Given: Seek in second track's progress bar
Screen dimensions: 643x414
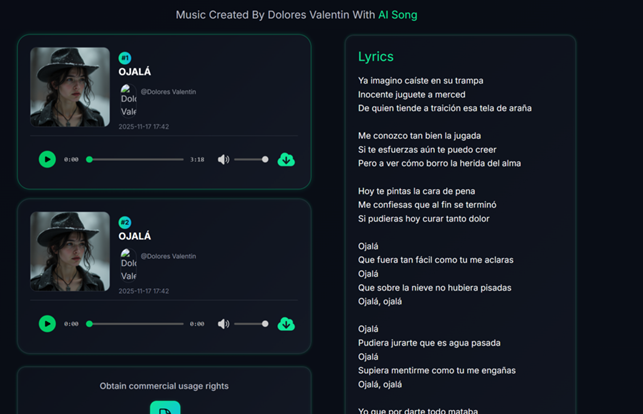Looking at the screenshot, I should click(135, 323).
